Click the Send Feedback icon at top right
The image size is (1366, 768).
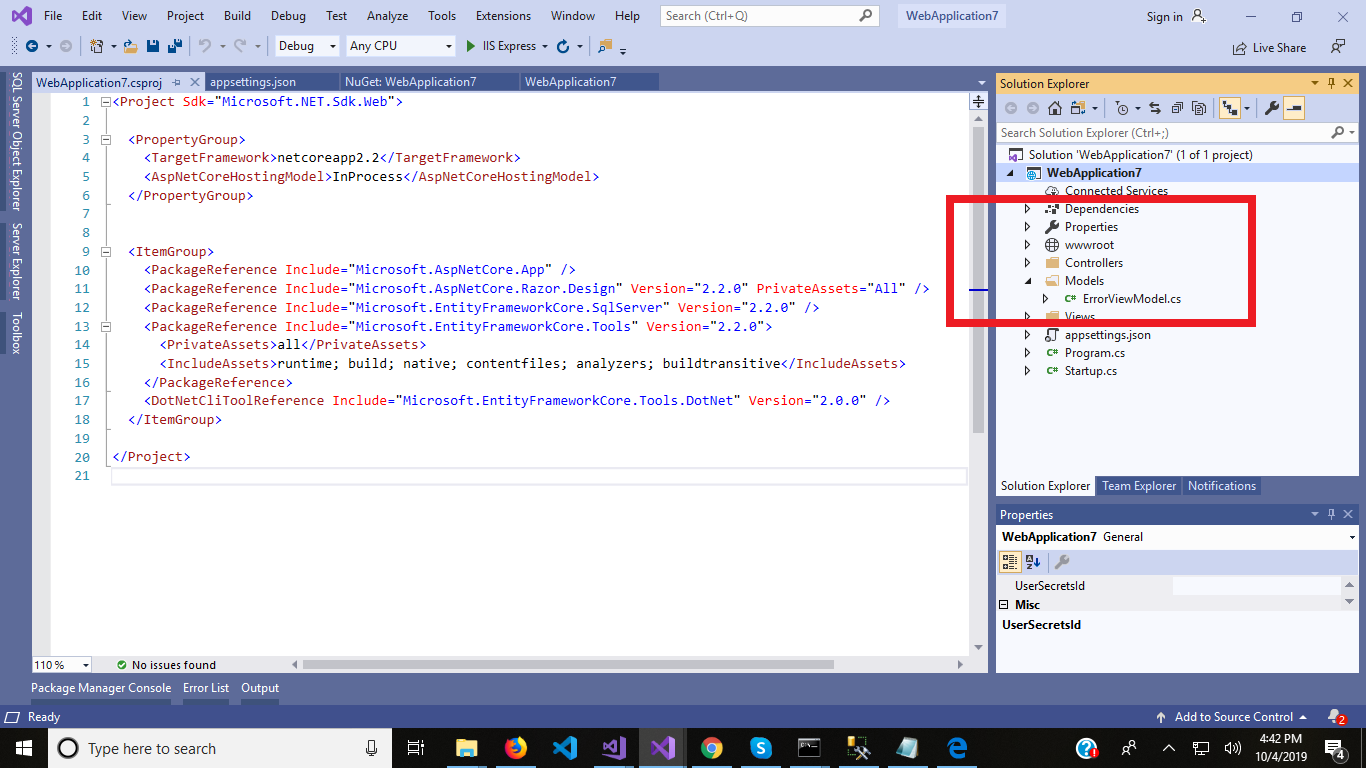click(x=1338, y=46)
